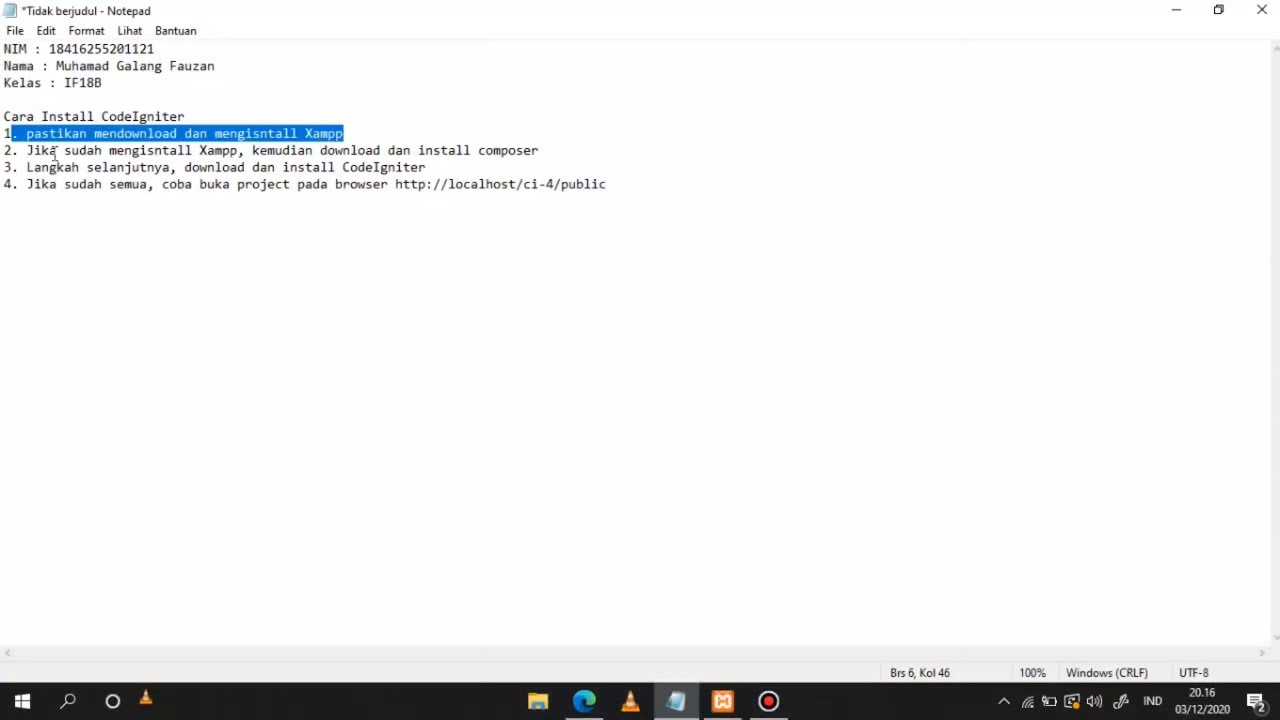1280x720 pixels.
Task: Click the "Windows (CRLF)" status entry
Action: [1107, 673]
